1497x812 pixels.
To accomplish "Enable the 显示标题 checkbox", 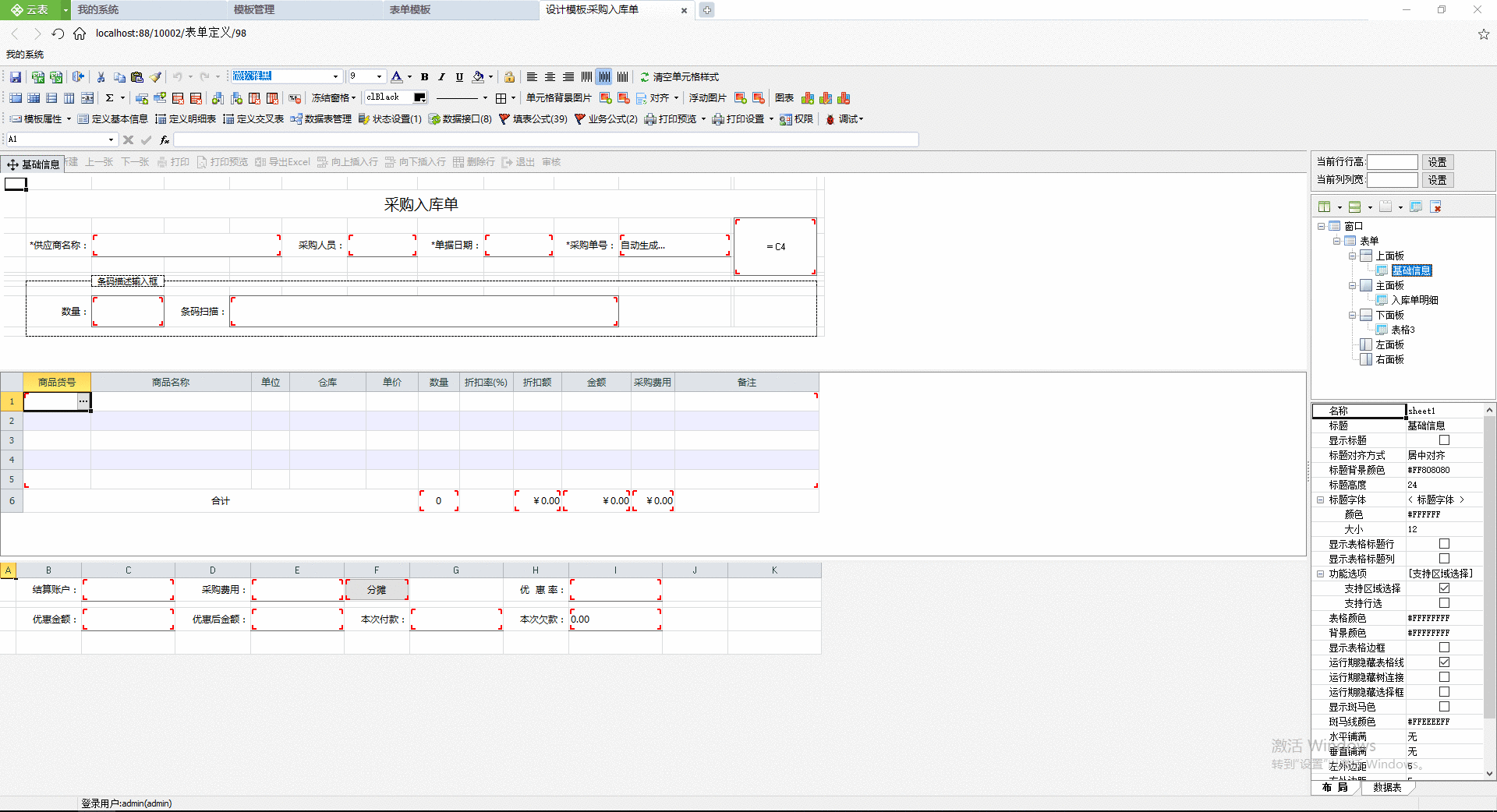I will [x=1444, y=440].
